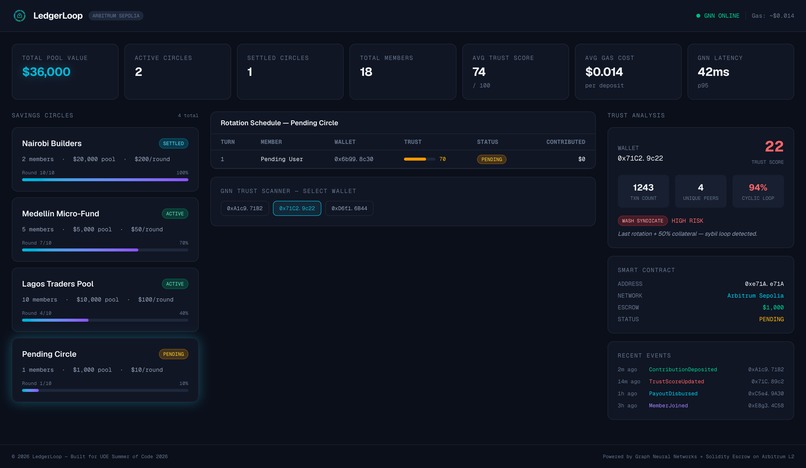Click smart contract address 0xe71A..e71A
The width and height of the screenshot is (806, 468).
point(764,284)
